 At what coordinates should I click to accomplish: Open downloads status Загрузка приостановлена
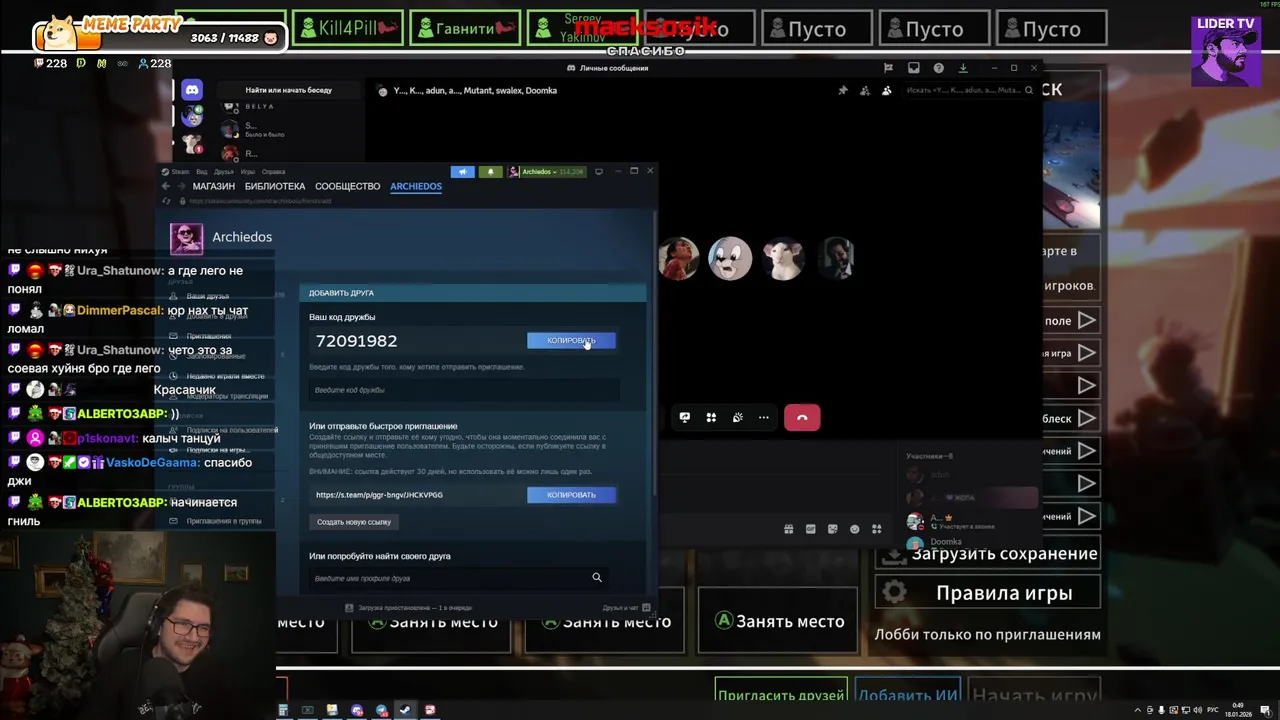pos(408,608)
